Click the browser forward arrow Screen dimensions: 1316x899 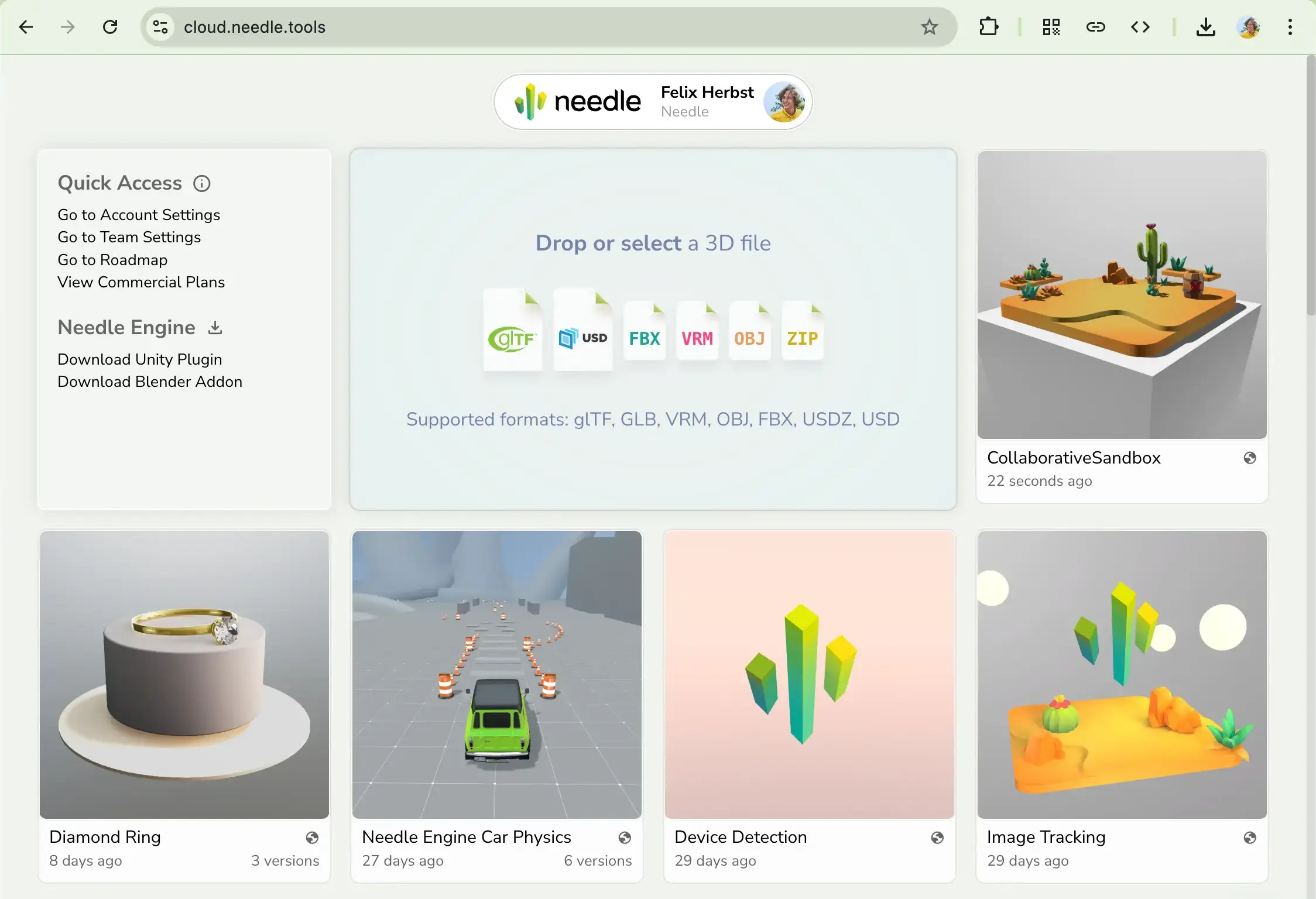coord(68,27)
